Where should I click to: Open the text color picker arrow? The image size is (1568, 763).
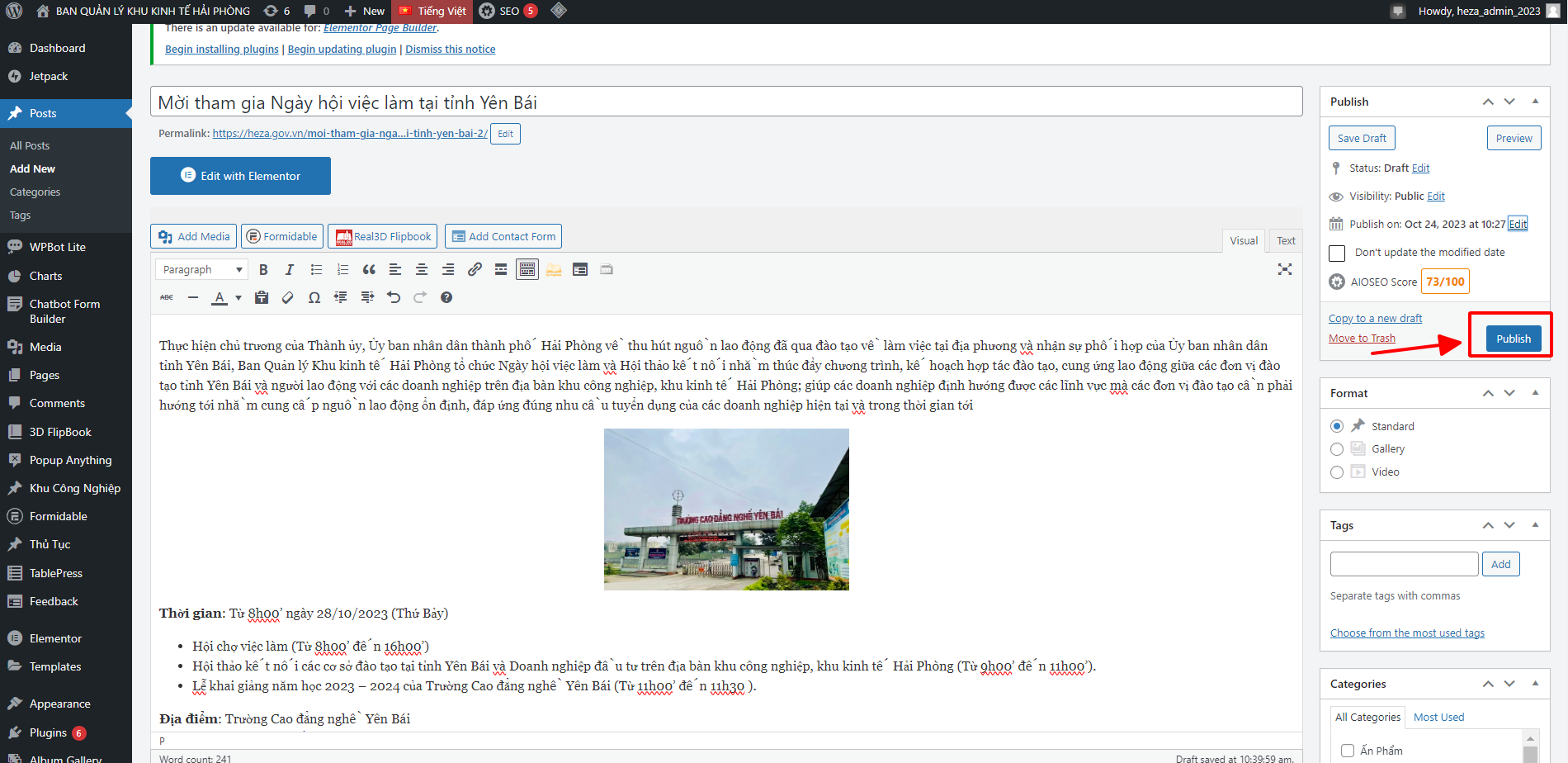click(x=239, y=298)
